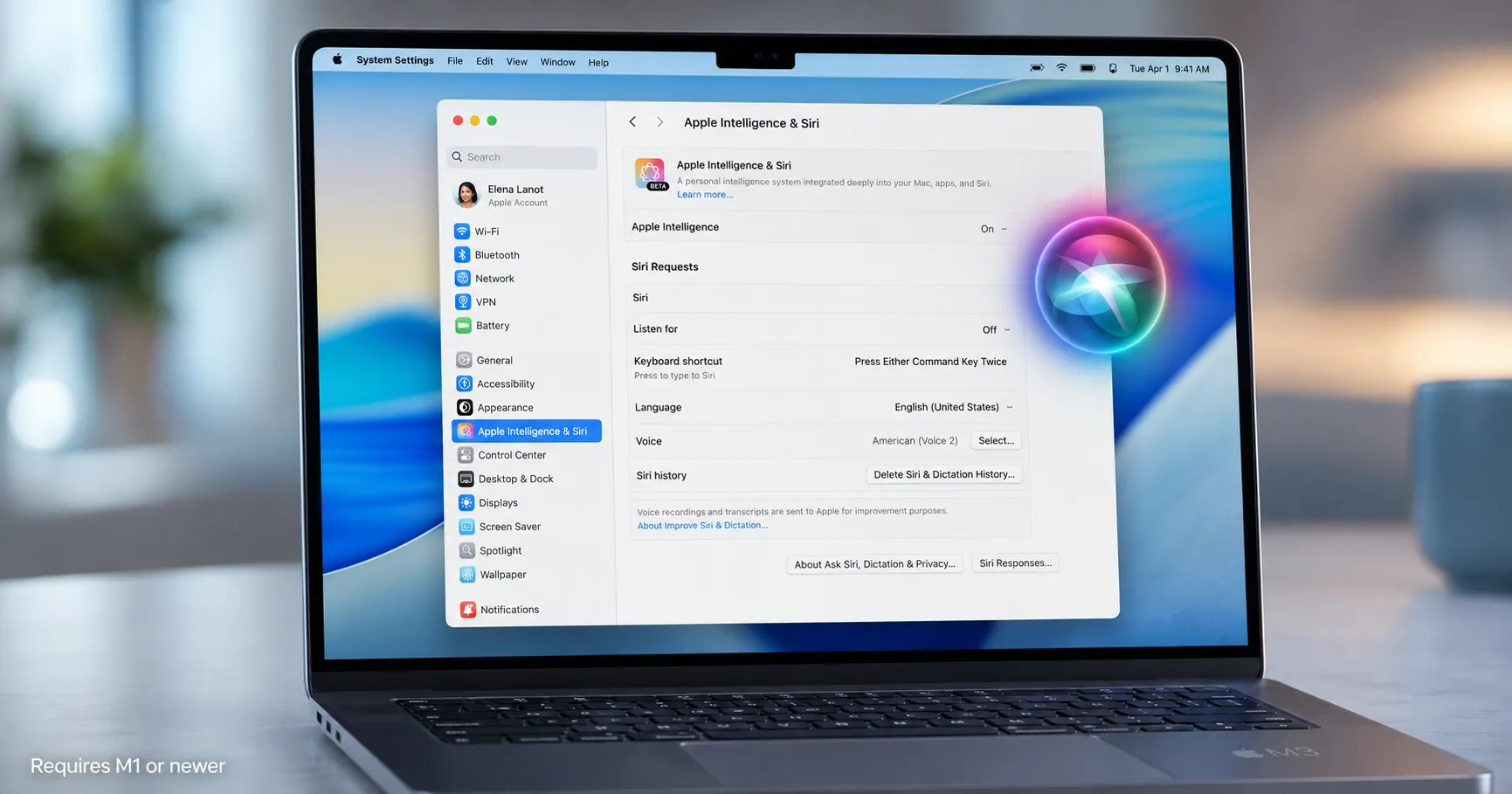Click the battery icon in menu bar
1512x794 pixels.
1087,68
